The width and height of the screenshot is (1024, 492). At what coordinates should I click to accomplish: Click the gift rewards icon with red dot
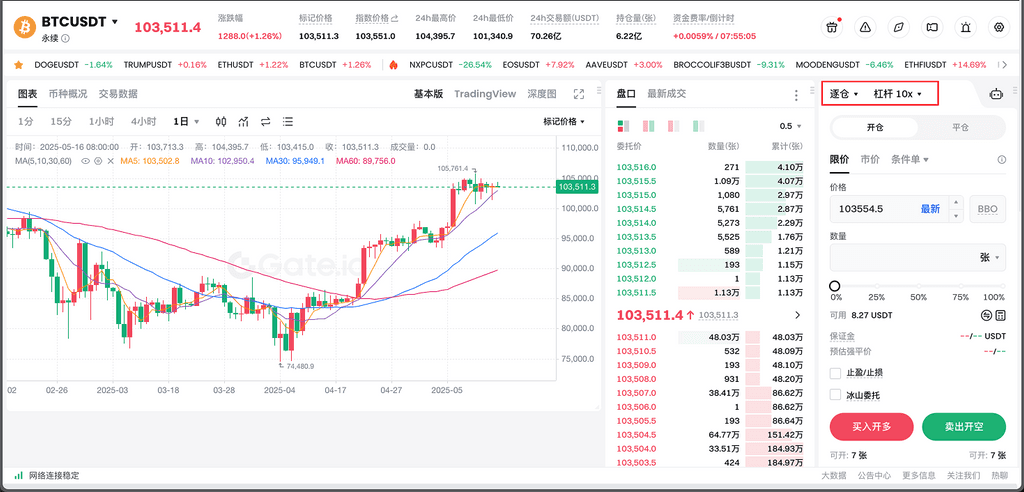pyautogui.click(x=832, y=27)
